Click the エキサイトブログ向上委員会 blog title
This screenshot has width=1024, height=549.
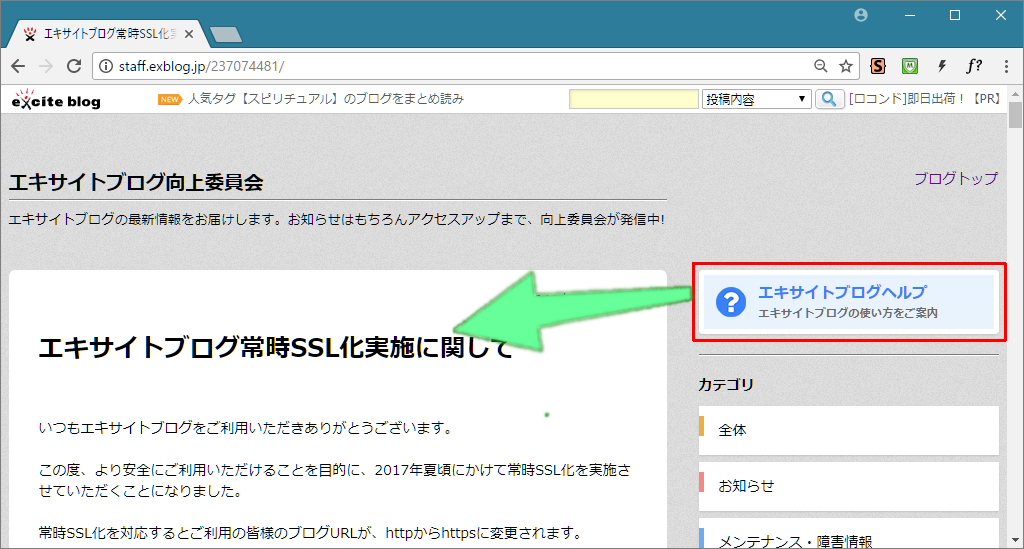coord(136,182)
